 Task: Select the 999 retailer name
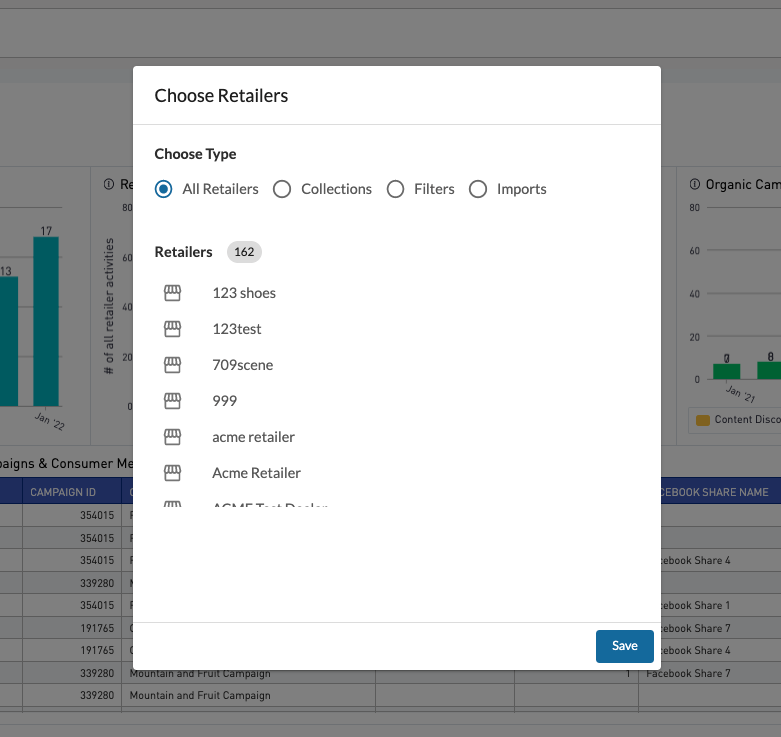tap(225, 400)
